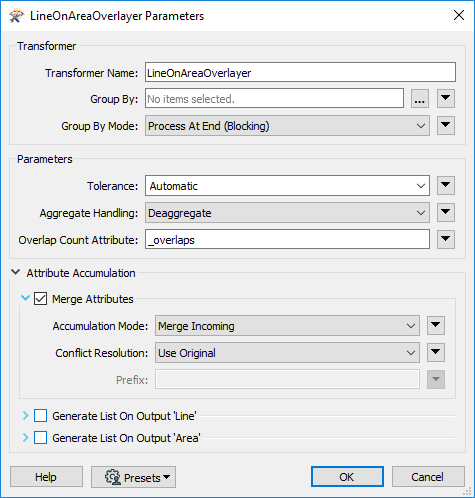Expand the Generate List On Output 'Line' section
The image size is (475, 498).
(x=25, y=416)
